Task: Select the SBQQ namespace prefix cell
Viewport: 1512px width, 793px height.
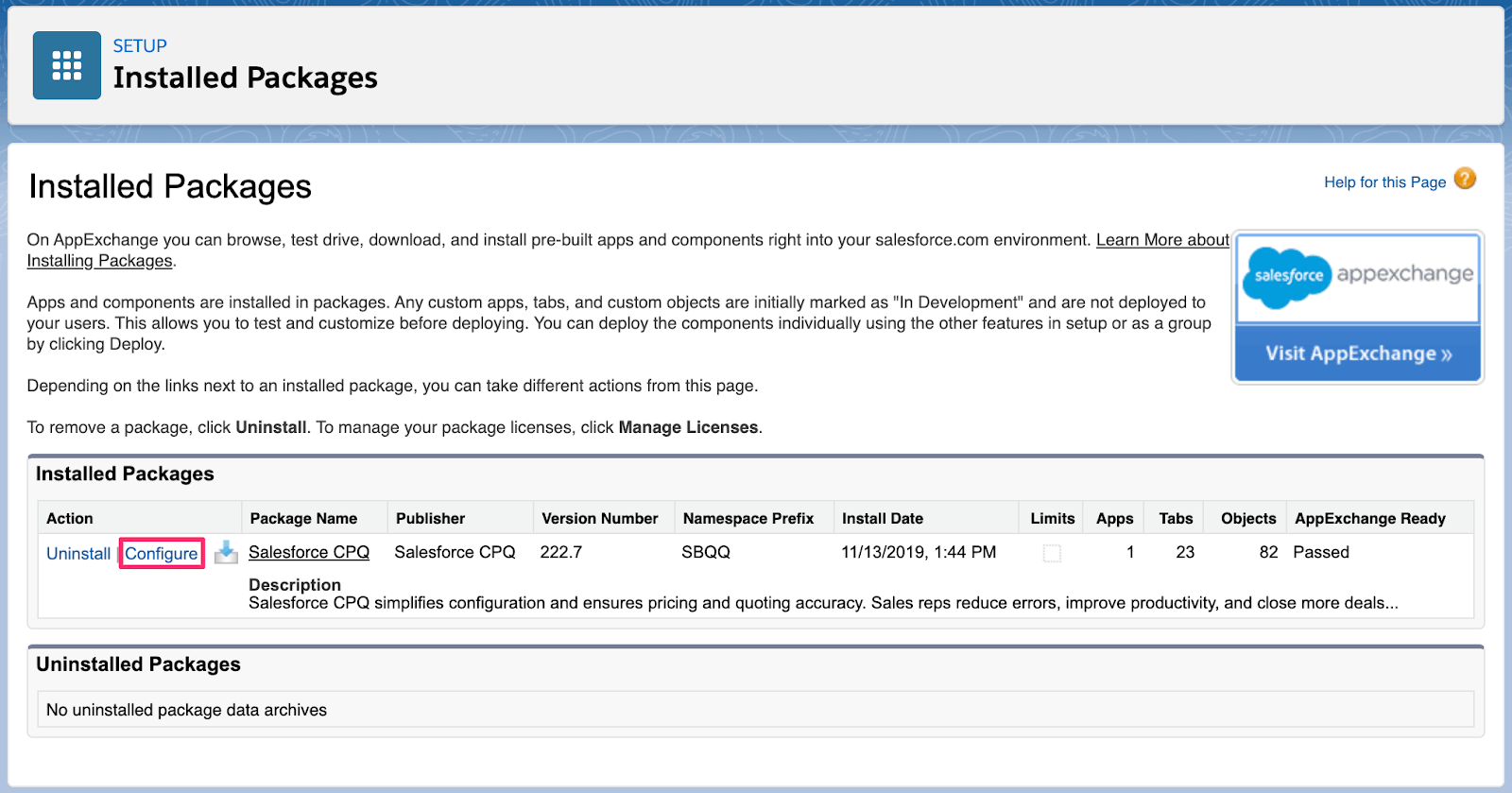Action: (706, 552)
